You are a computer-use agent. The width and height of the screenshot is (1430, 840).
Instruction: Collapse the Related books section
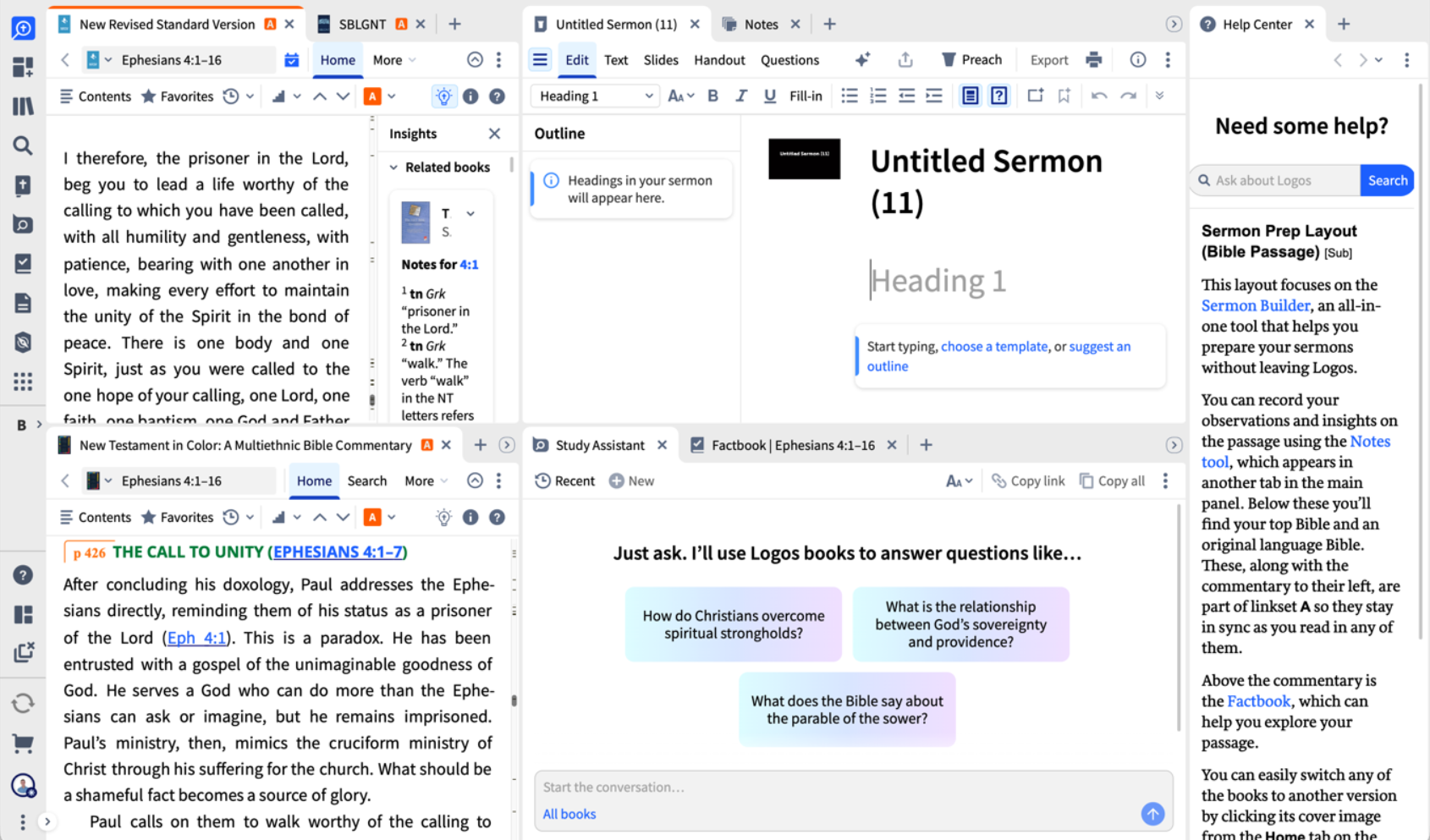pyautogui.click(x=393, y=167)
